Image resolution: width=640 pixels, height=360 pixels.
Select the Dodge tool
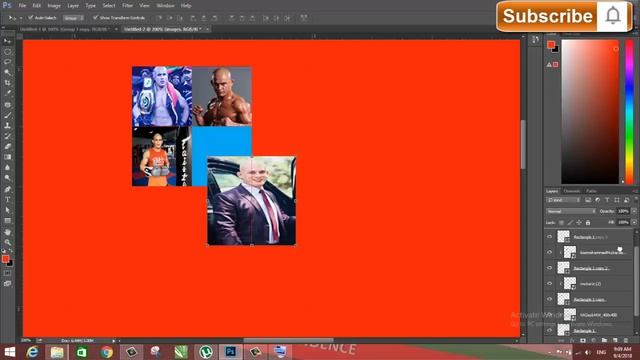pos(7,178)
